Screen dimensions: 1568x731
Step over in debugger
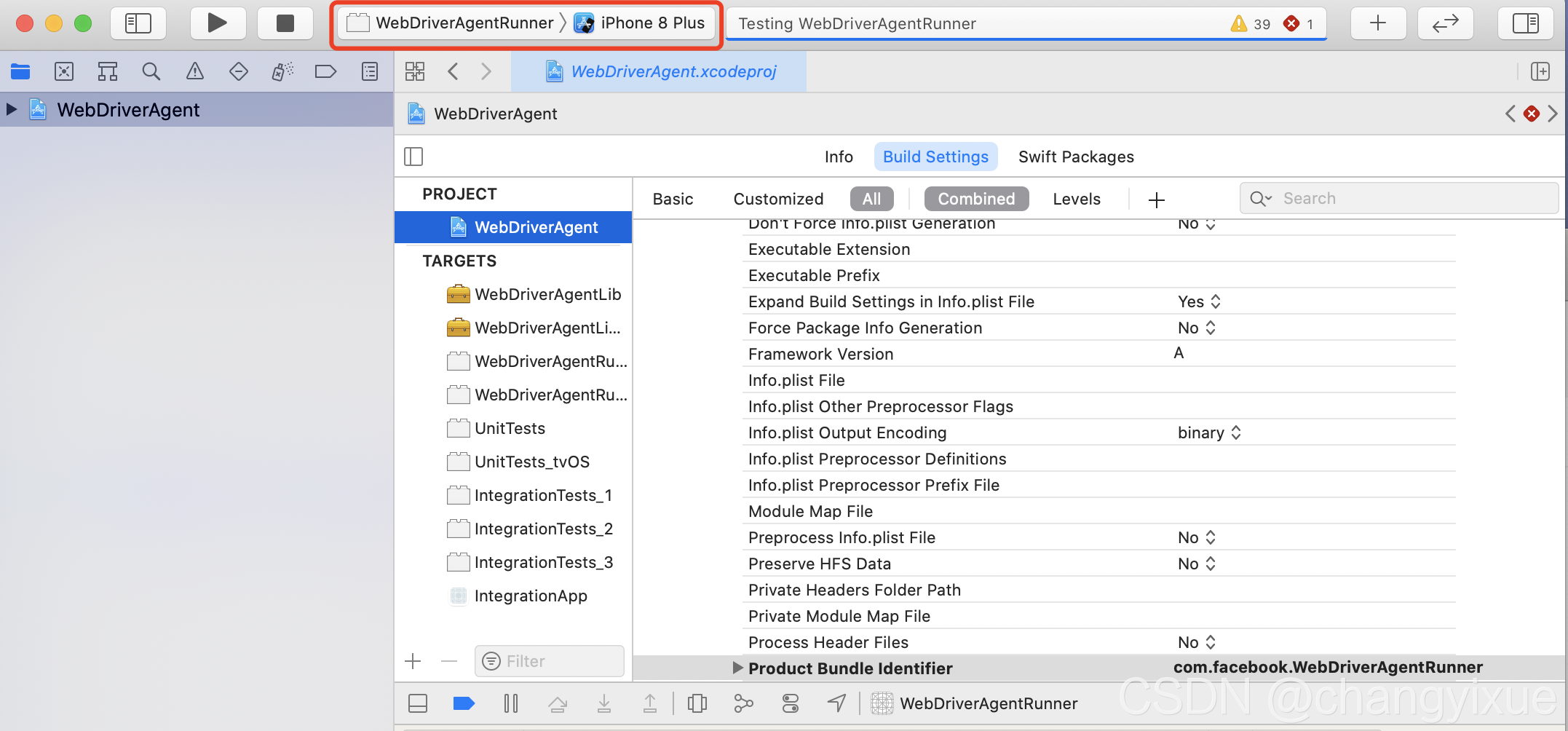coord(558,703)
